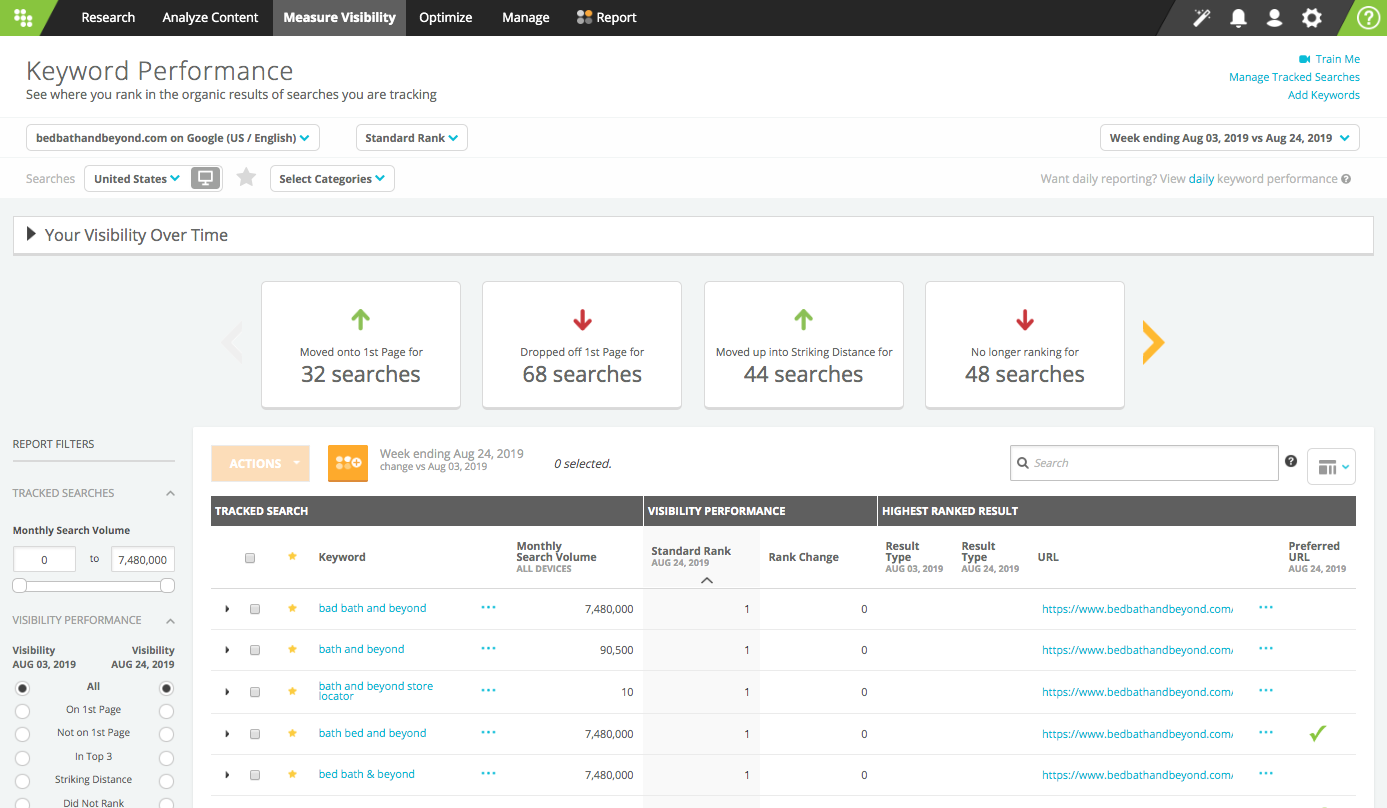1387x808 pixels.
Task: Open the Manage menu
Action: pyautogui.click(x=526, y=18)
